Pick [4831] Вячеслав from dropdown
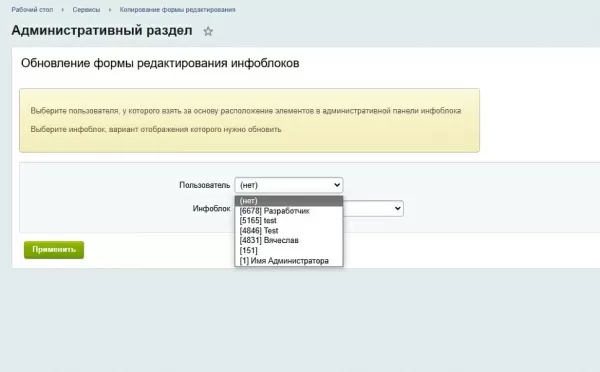Viewport: 600px width, 372px height. [x=289, y=241]
